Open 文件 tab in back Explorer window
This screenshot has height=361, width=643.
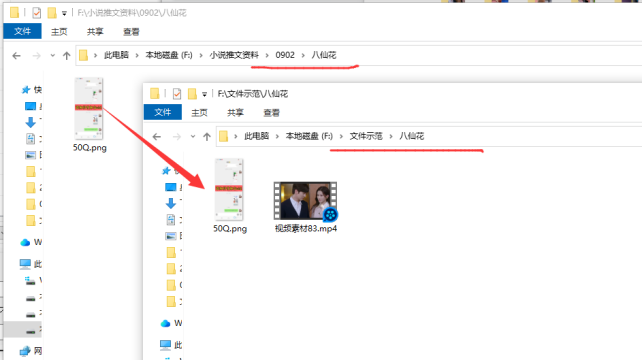pyautogui.click(x=22, y=31)
